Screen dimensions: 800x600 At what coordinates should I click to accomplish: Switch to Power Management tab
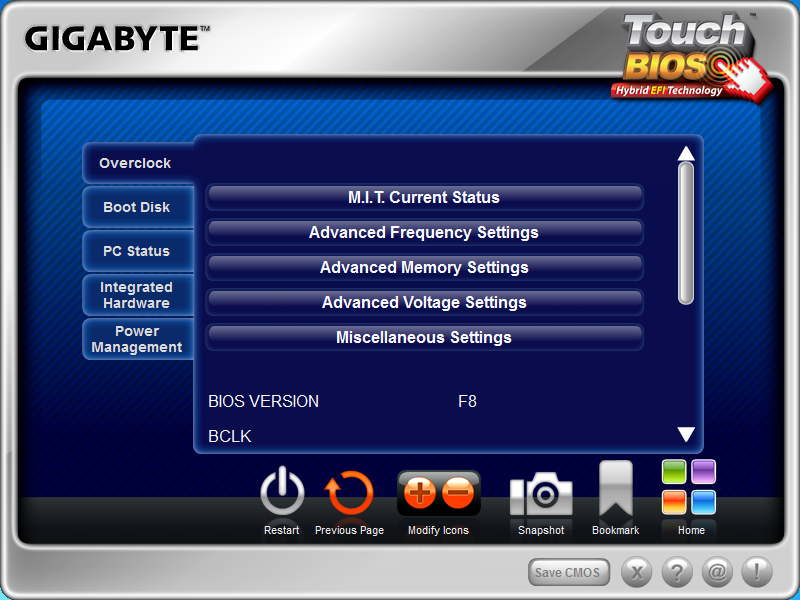(x=138, y=339)
